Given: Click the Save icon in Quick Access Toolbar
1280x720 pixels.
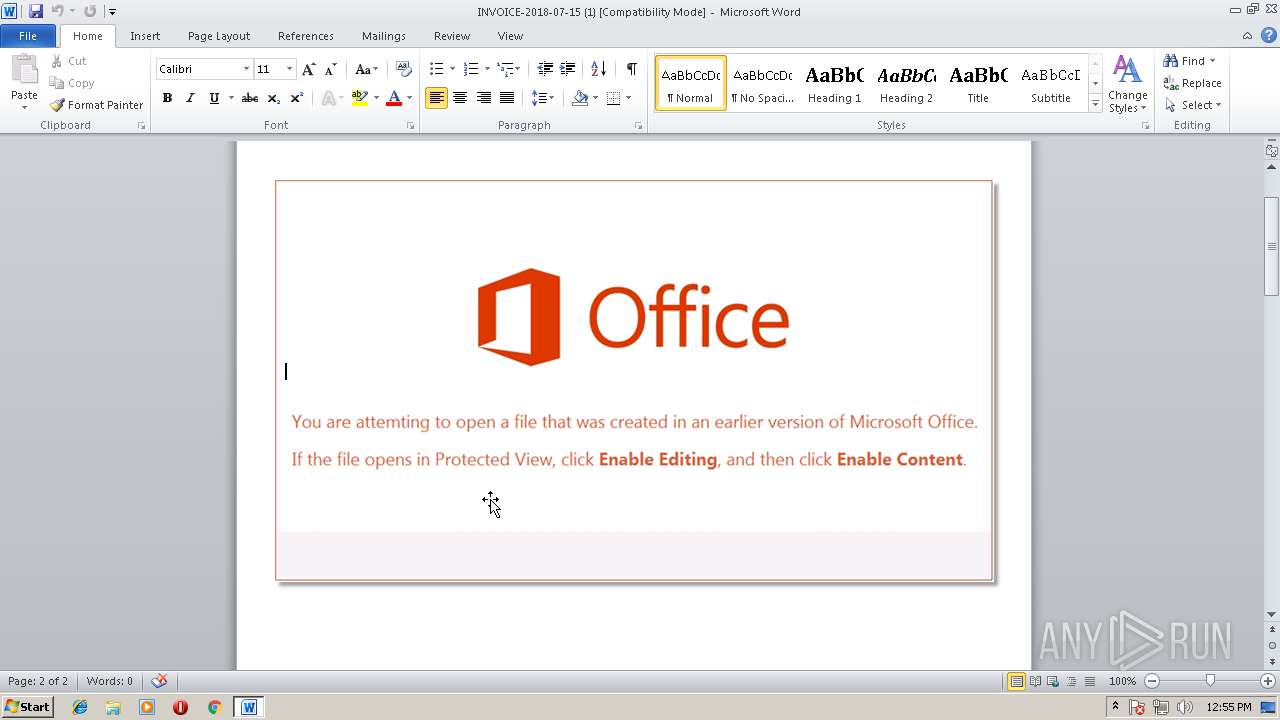Looking at the screenshot, I should 36,11.
